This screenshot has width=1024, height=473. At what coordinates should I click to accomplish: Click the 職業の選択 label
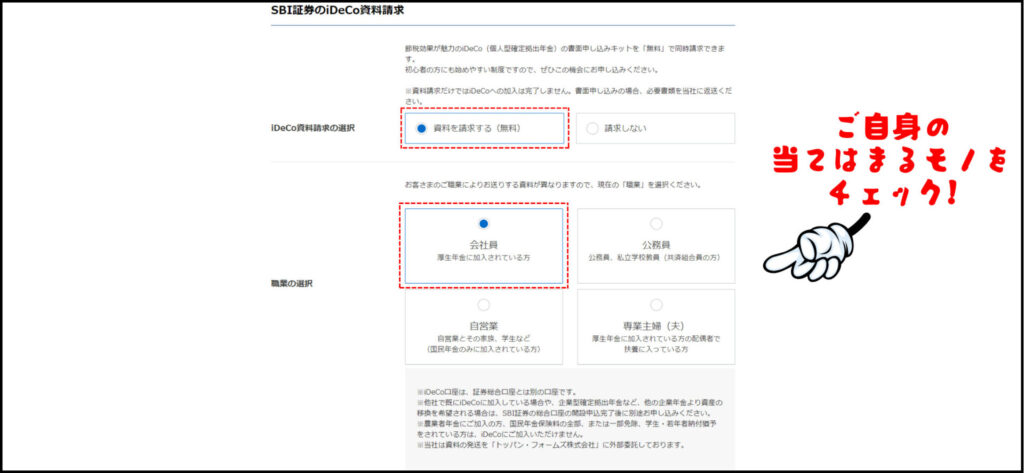click(x=291, y=284)
